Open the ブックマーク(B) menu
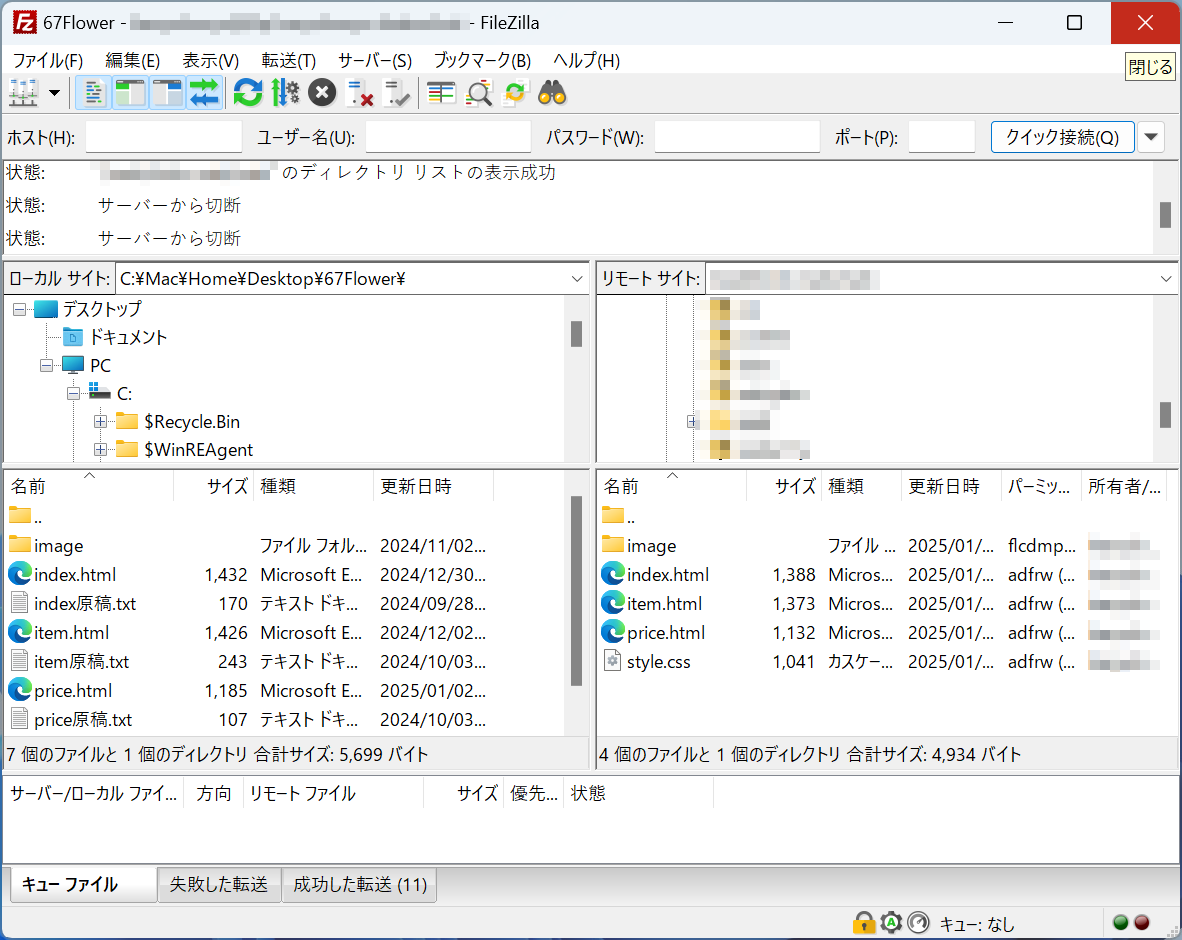 click(482, 60)
